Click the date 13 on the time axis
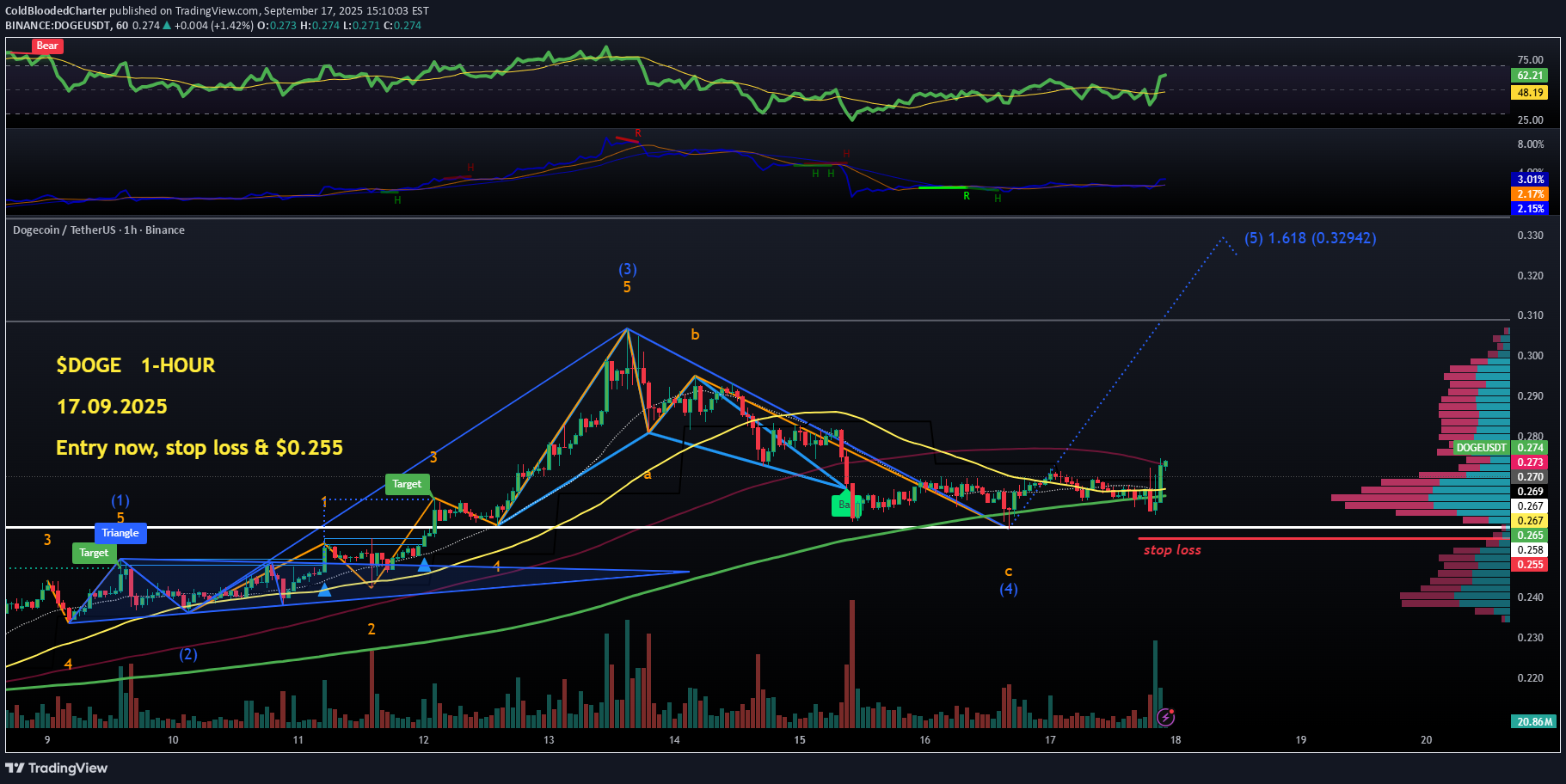Screen dimensions: 1566x784 point(549,740)
